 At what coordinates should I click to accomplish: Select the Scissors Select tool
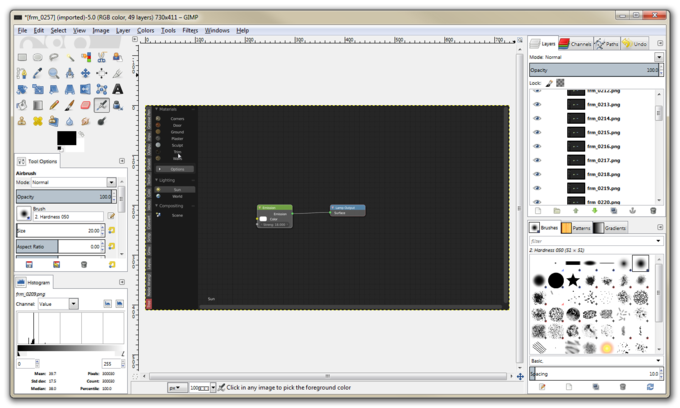pyautogui.click(x=101, y=57)
